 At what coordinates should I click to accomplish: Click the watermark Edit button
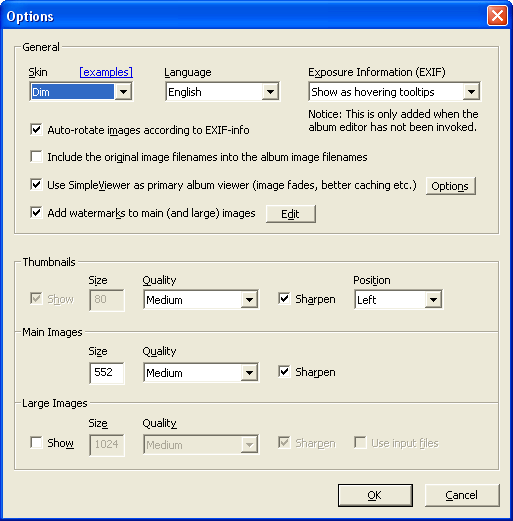(291, 214)
